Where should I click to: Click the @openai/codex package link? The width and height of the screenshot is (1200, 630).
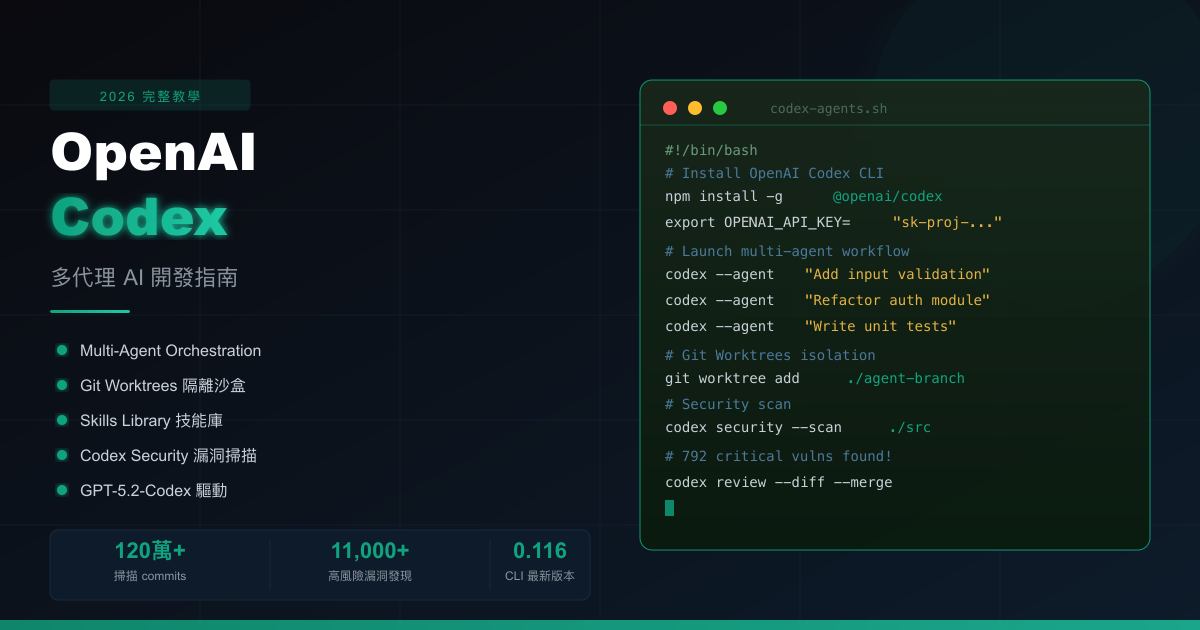887,196
